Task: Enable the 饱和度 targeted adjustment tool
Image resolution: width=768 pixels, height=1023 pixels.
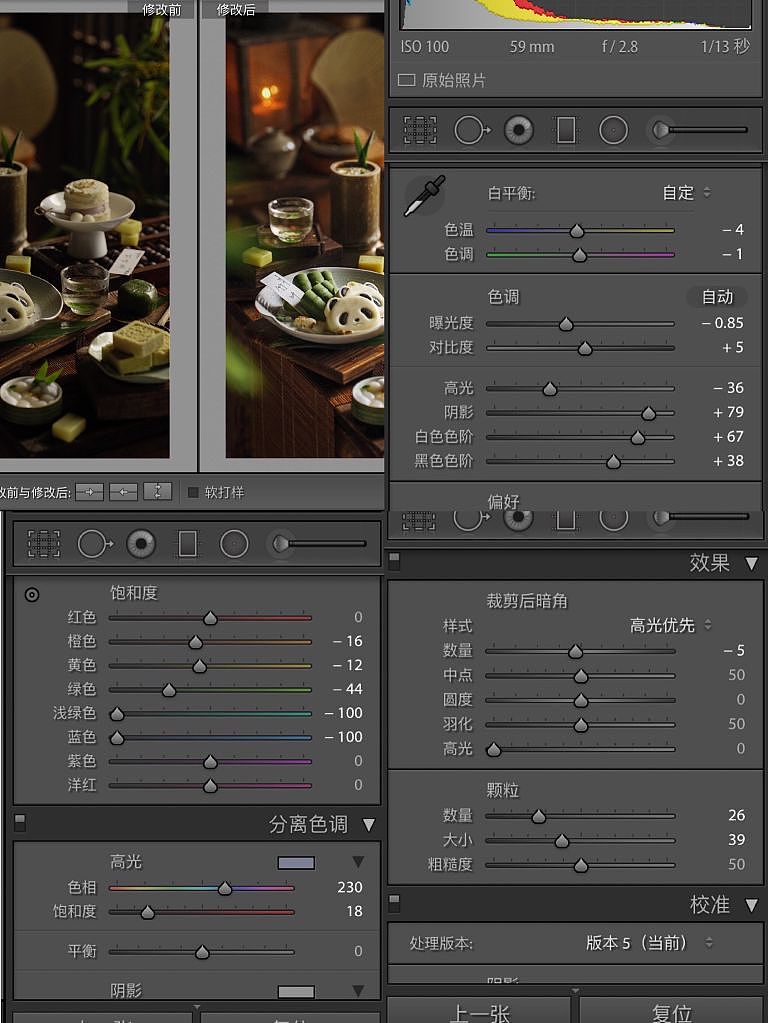Action: [31, 594]
